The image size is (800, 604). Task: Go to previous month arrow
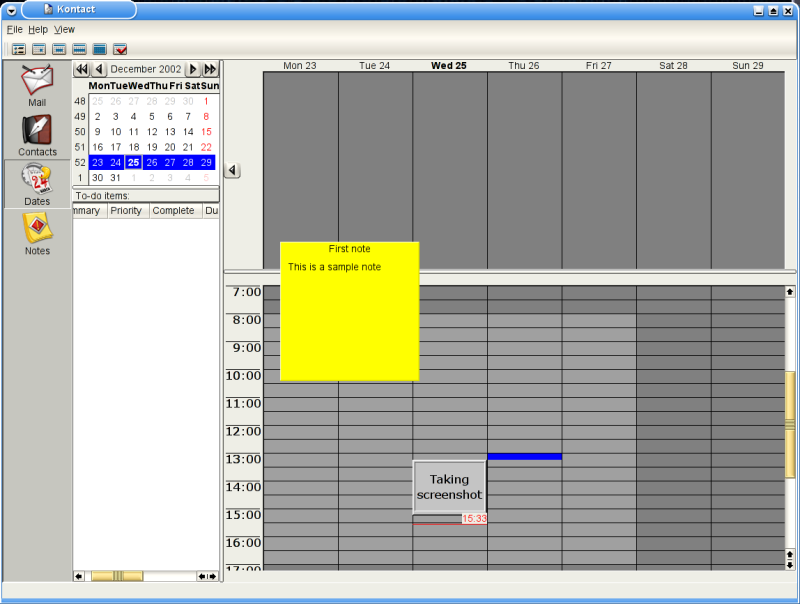99,69
